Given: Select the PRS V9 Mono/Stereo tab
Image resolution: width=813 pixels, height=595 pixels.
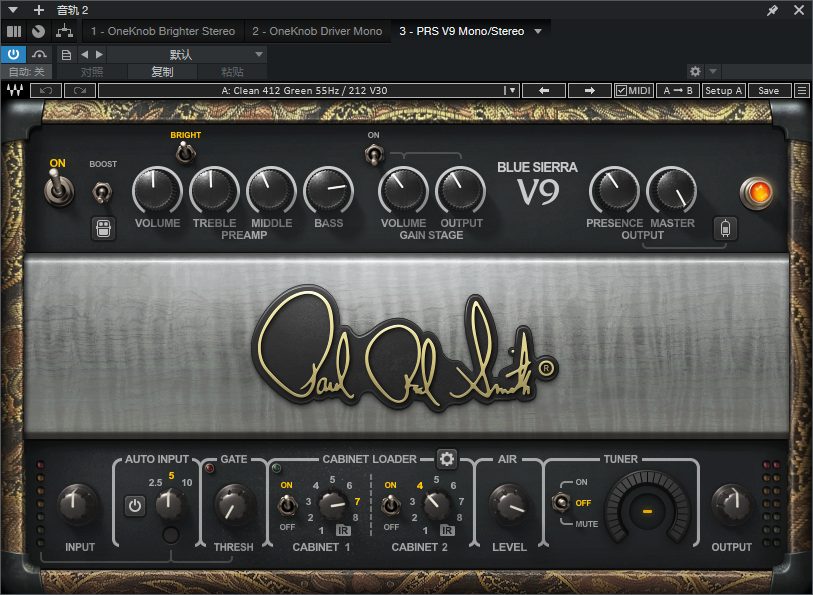Looking at the screenshot, I should click(461, 31).
